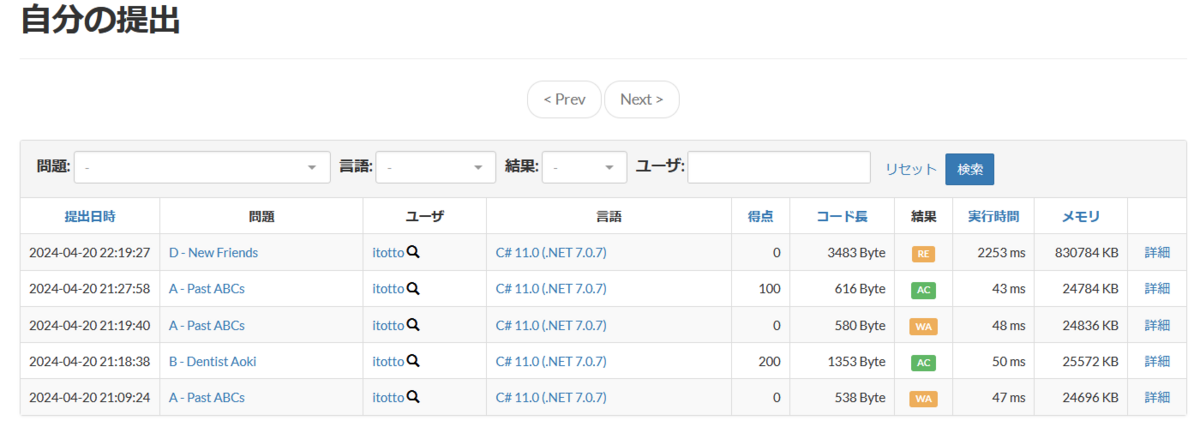Screen dimensions: 1200x427
Task: Click score 100 in the 21:27:58 row
Action: click(769, 289)
